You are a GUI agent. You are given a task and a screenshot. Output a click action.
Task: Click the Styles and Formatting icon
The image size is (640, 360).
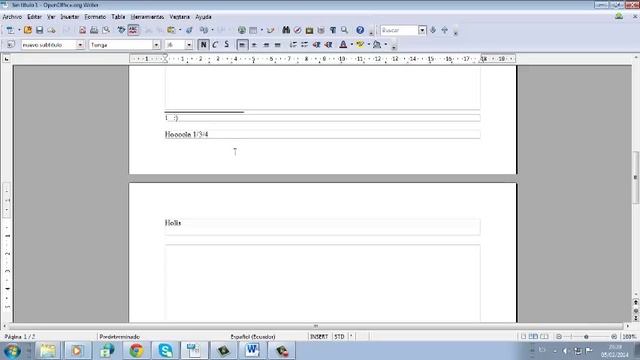click(x=11, y=44)
